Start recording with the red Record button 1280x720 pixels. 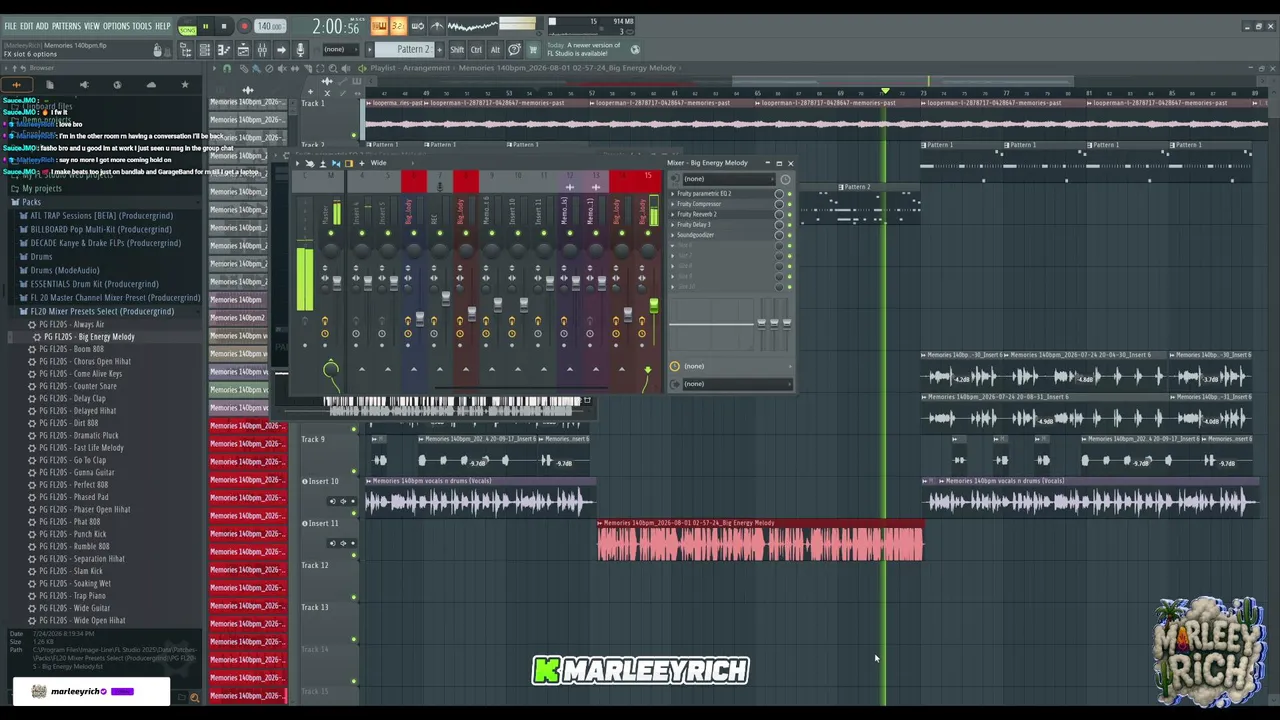(x=244, y=26)
